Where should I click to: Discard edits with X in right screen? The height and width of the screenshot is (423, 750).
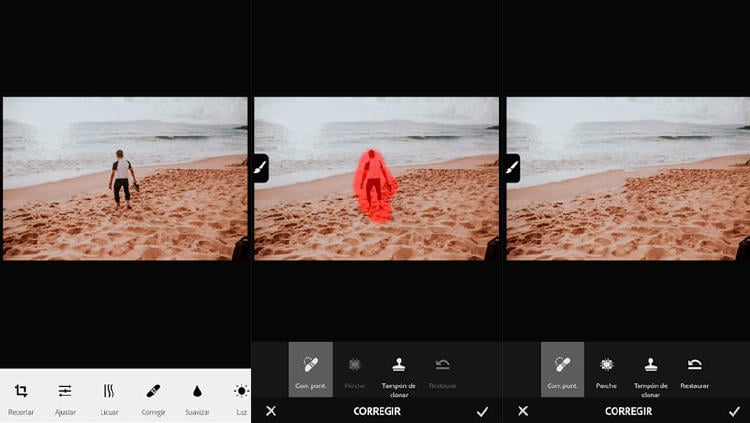pos(523,411)
